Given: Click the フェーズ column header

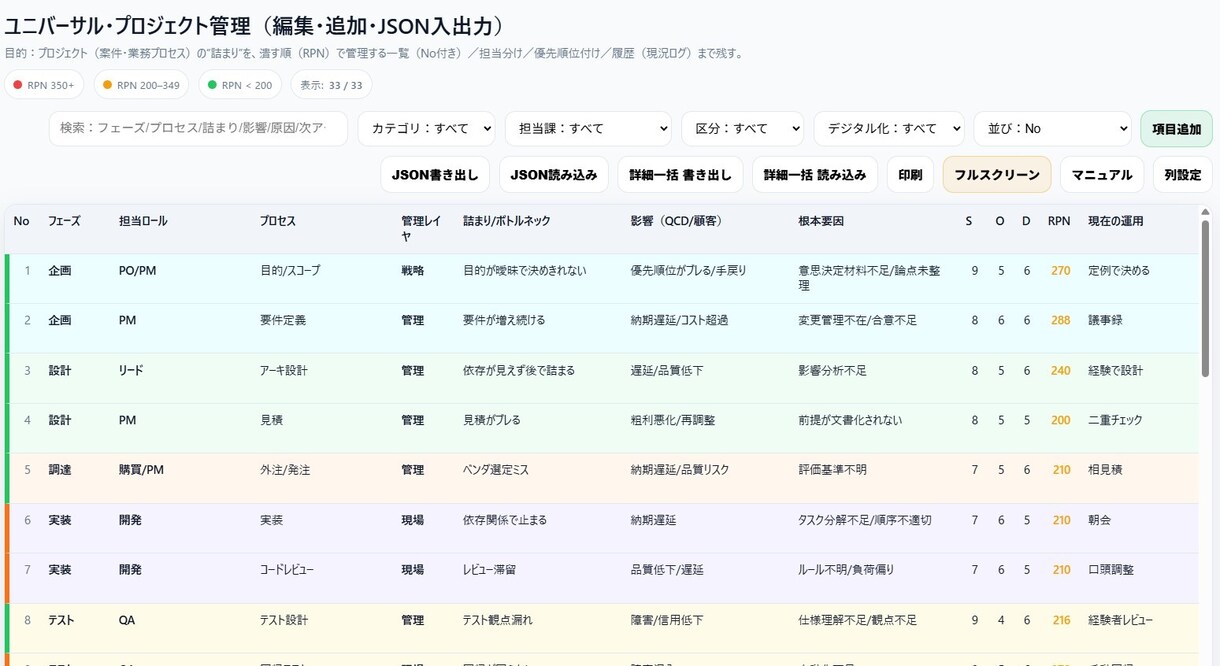Looking at the screenshot, I should pyautogui.click(x=64, y=221).
